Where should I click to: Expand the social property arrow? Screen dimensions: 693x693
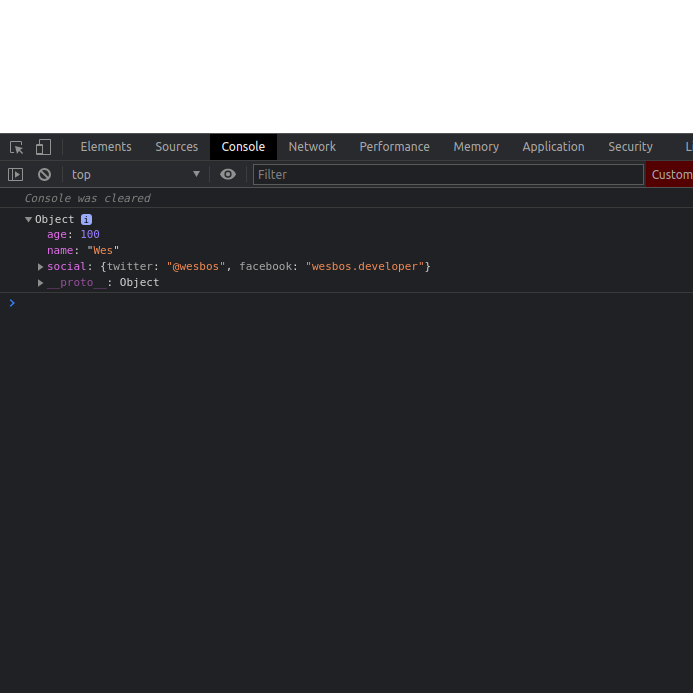(40, 267)
